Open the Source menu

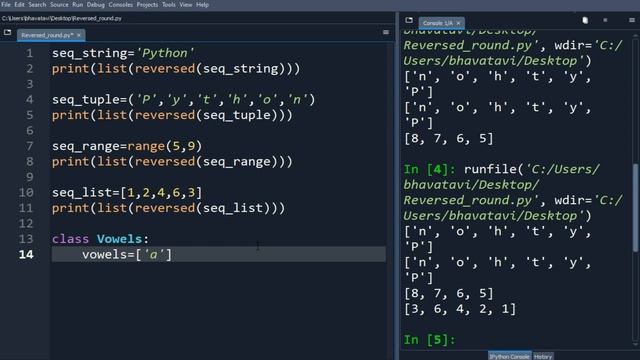tap(59, 5)
